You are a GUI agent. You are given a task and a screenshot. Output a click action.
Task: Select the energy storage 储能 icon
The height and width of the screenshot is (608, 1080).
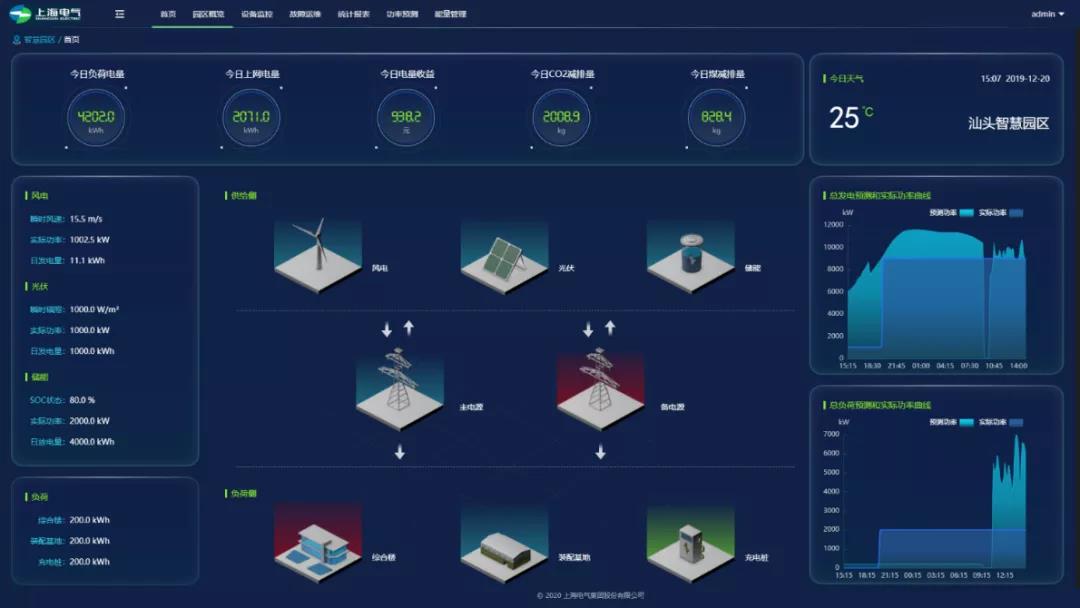[690, 256]
